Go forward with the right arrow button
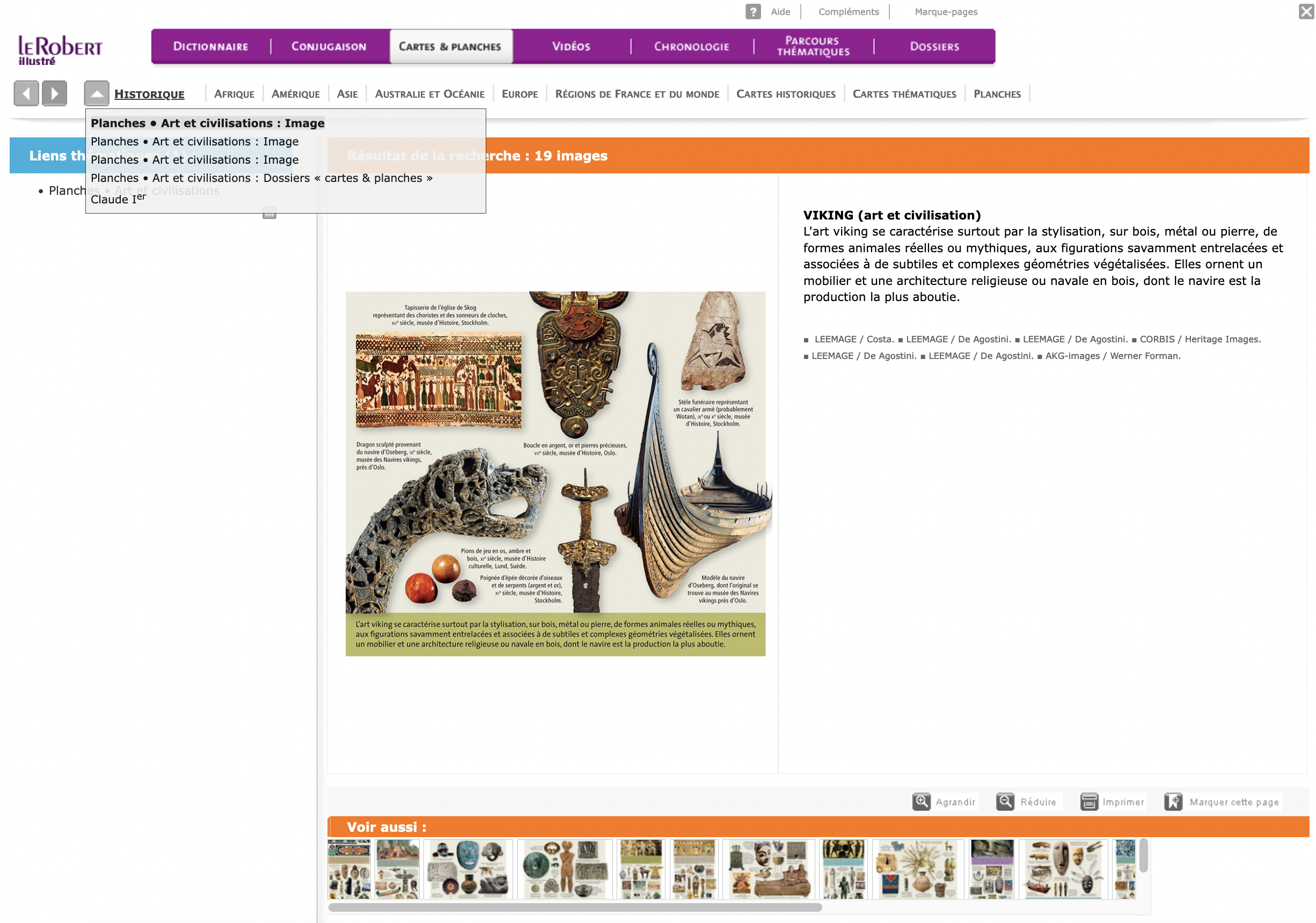 tap(54, 93)
